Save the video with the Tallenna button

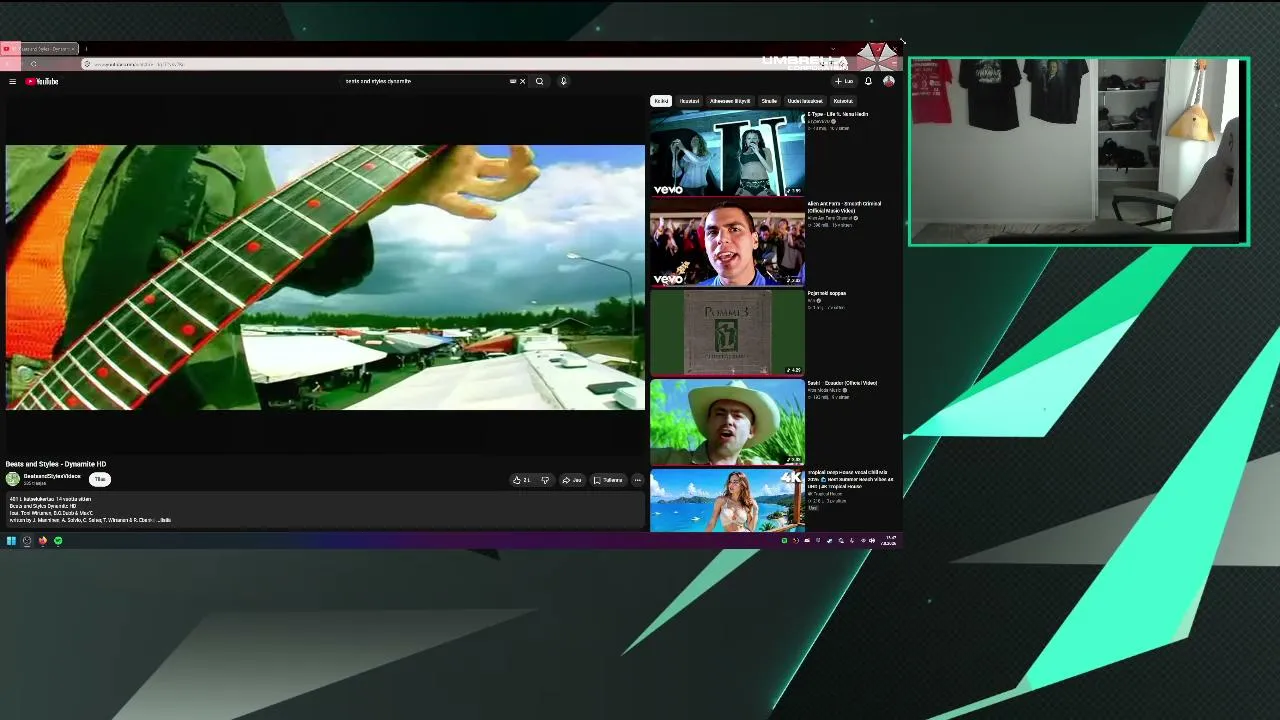tap(608, 480)
